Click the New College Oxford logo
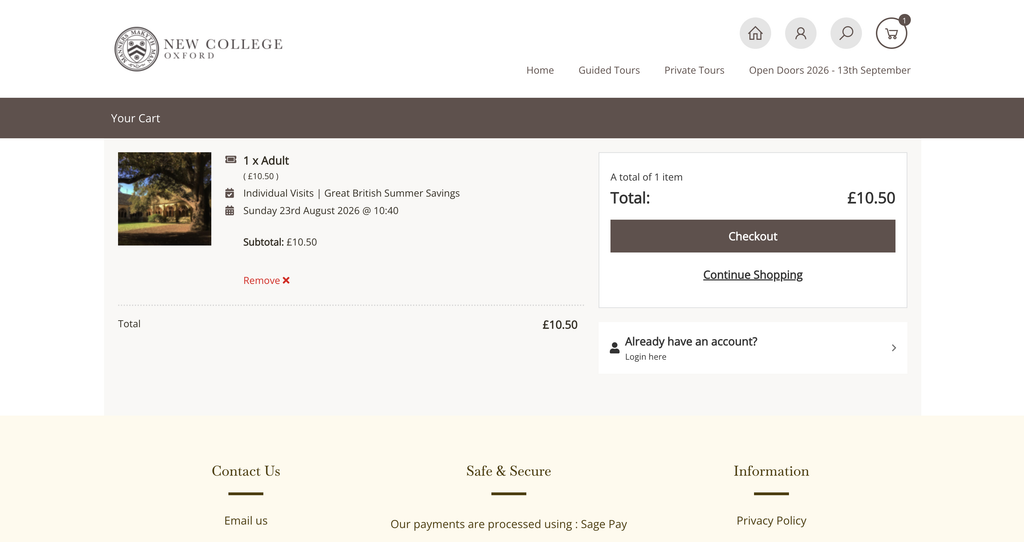Screen dimensions: 1024x542 click(199, 49)
